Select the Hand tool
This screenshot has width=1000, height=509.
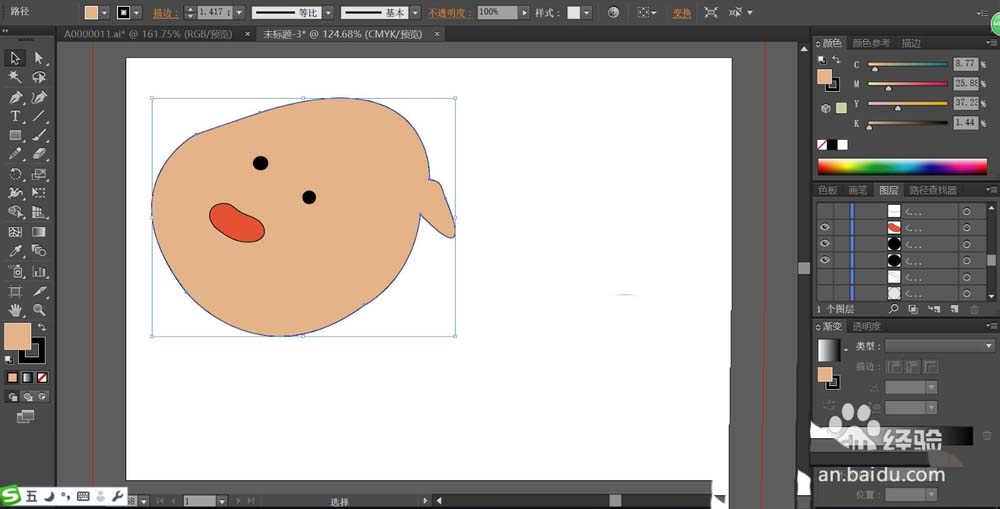tap(15, 310)
